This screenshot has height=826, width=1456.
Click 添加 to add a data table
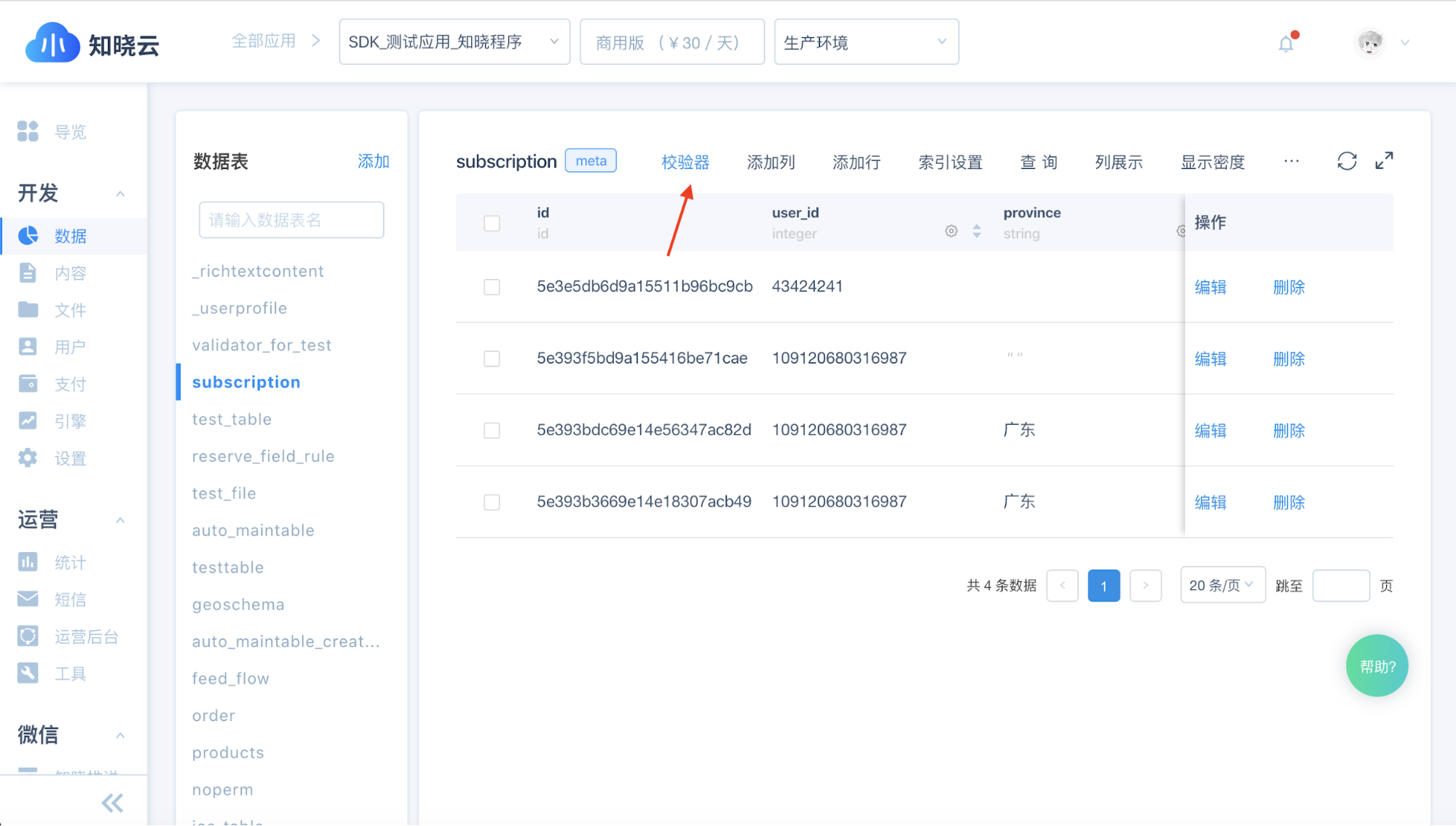373,161
